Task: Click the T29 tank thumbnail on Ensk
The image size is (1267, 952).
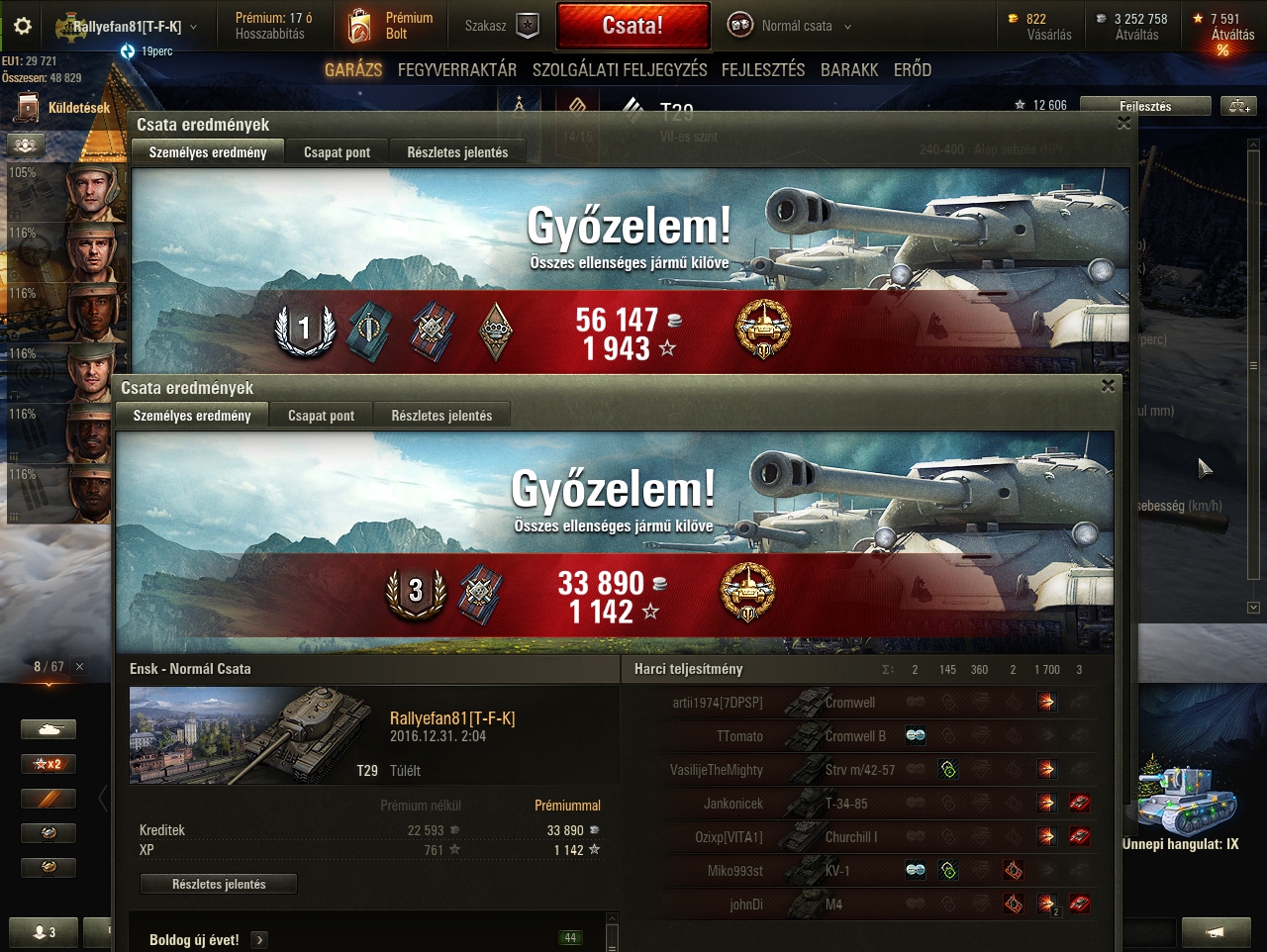Action: (251, 734)
